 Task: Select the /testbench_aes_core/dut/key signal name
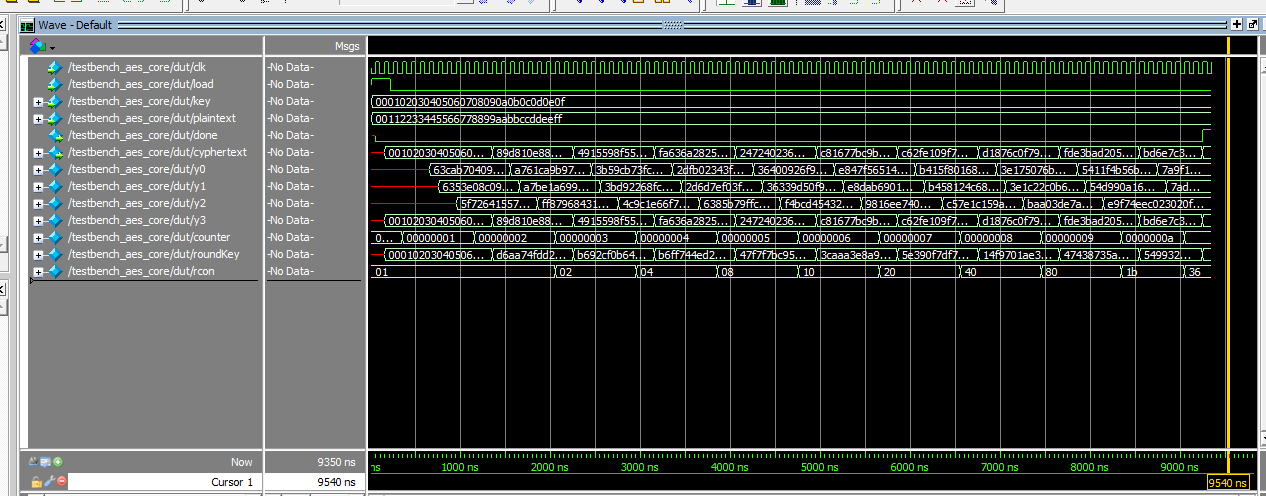pos(140,101)
